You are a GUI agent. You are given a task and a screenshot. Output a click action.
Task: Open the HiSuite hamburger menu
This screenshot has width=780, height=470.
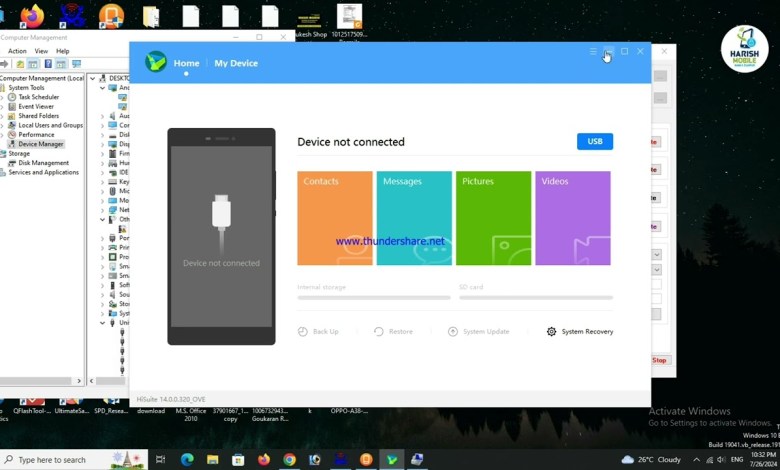(593, 51)
